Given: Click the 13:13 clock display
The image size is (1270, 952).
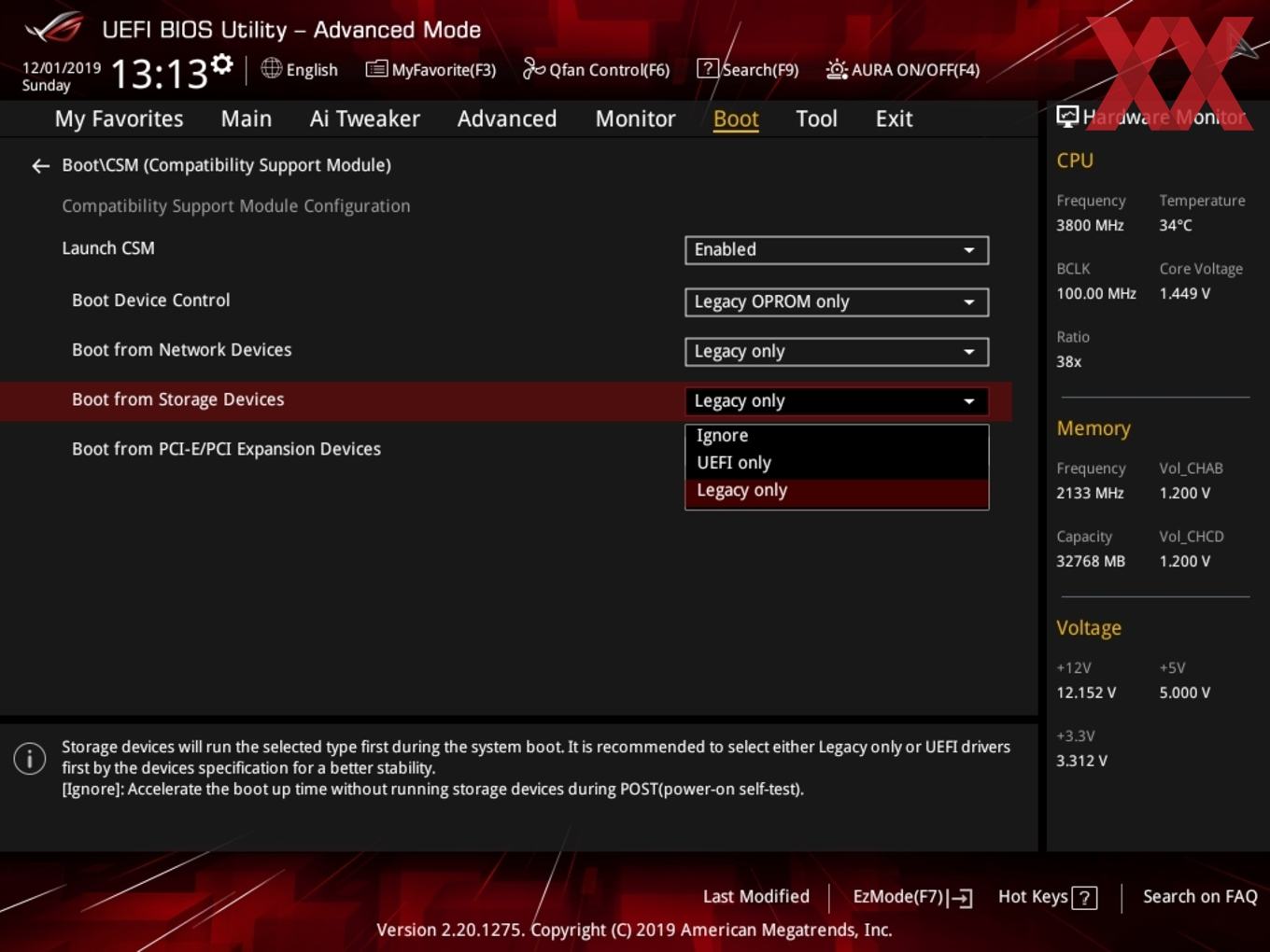Looking at the screenshot, I should [x=159, y=74].
